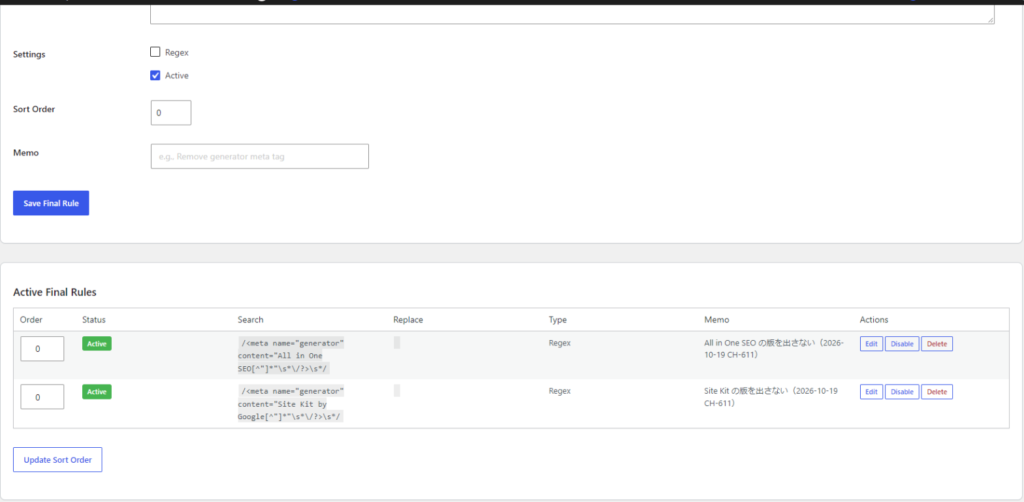Image resolution: width=1024 pixels, height=502 pixels.
Task: Click the Active Final Rules heading
Action: (55, 292)
